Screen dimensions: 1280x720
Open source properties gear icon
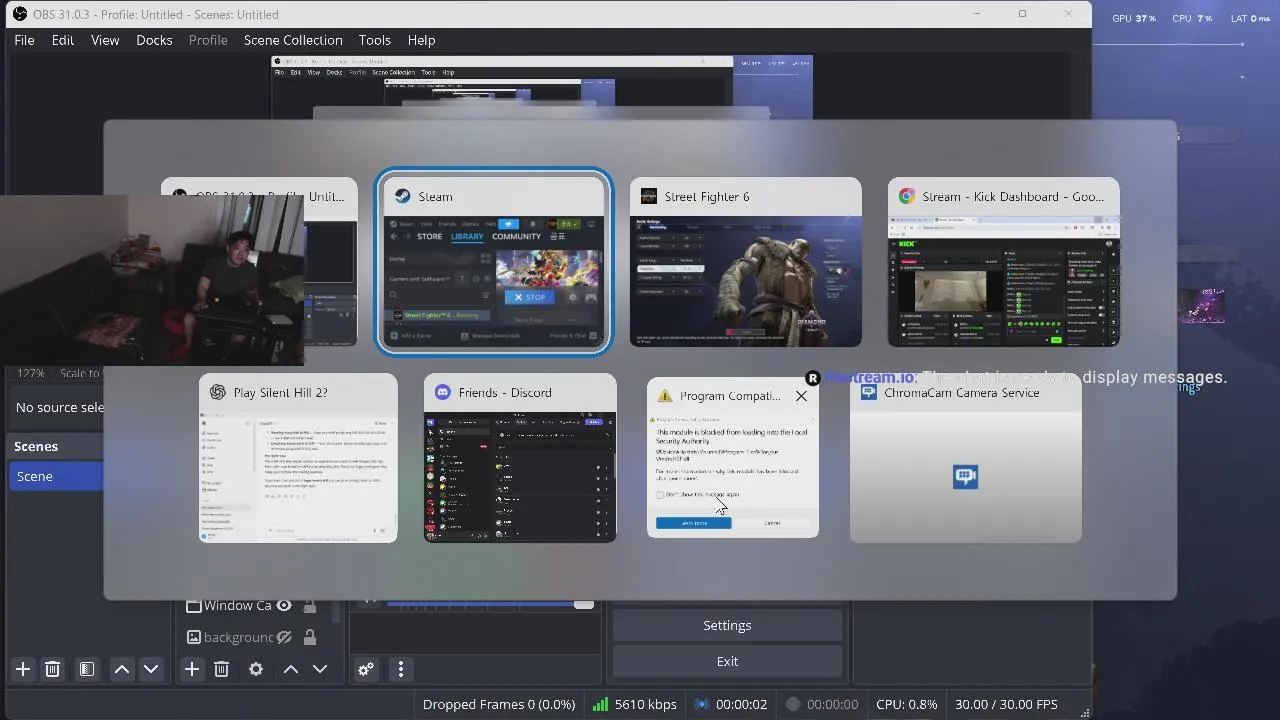click(256, 669)
